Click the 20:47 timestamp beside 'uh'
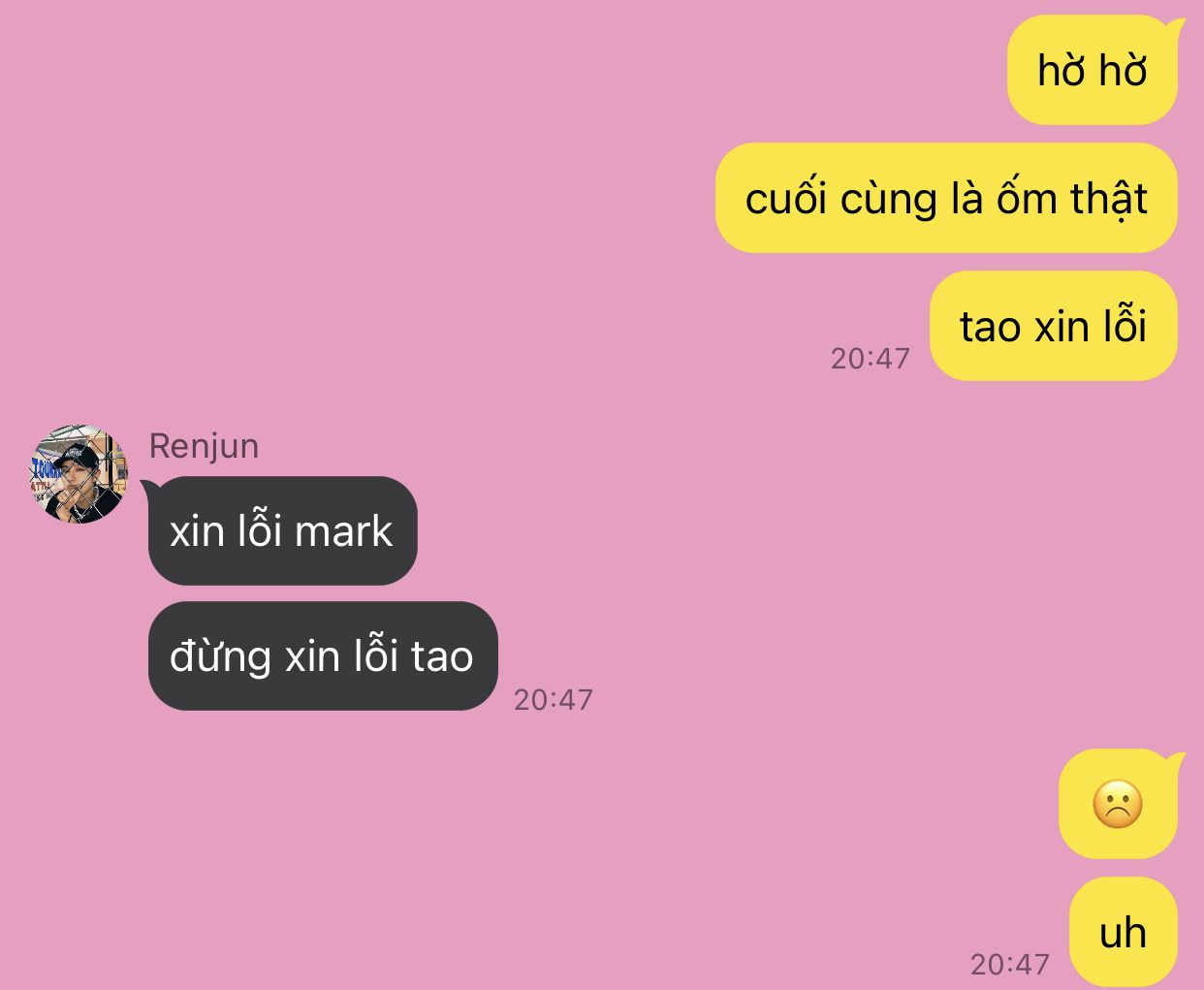 tap(1010, 965)
